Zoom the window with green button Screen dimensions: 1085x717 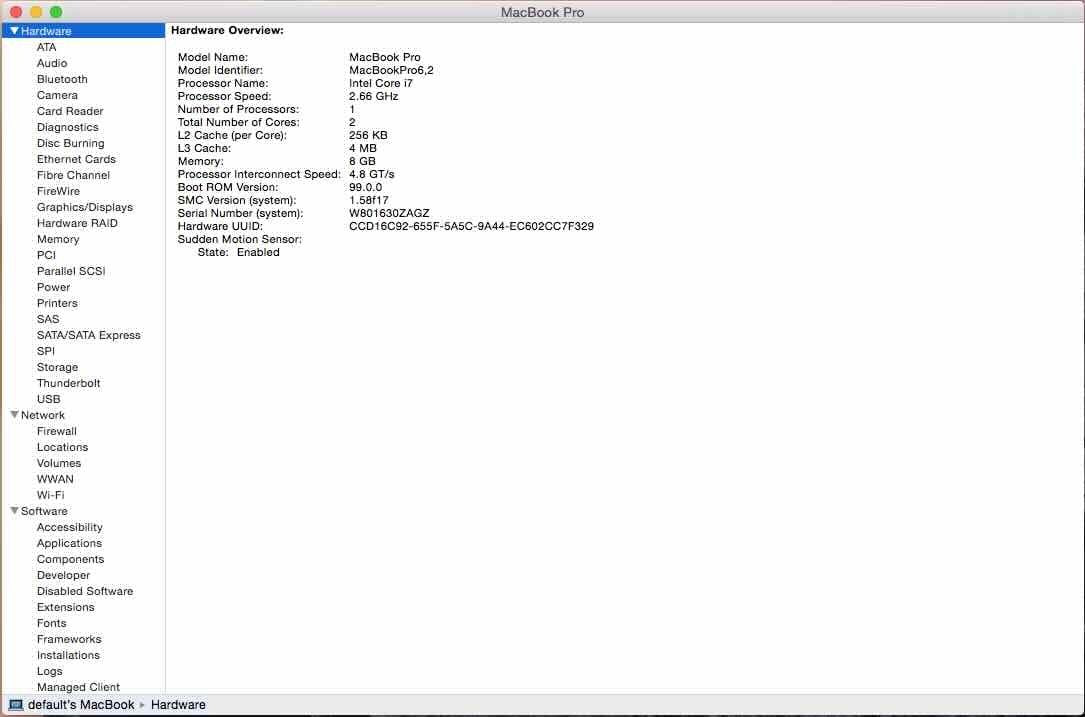tap(56, 12)
